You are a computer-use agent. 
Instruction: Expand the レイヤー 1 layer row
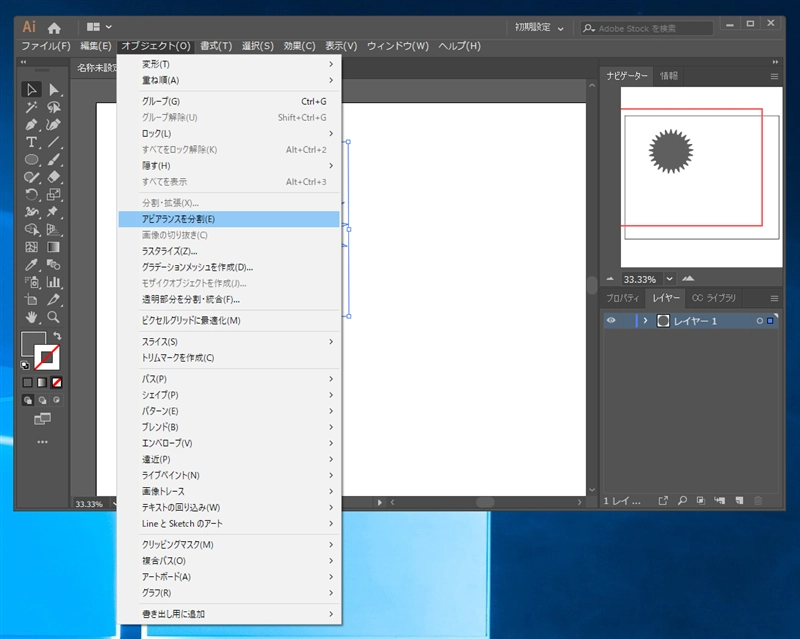coord(645,321)
